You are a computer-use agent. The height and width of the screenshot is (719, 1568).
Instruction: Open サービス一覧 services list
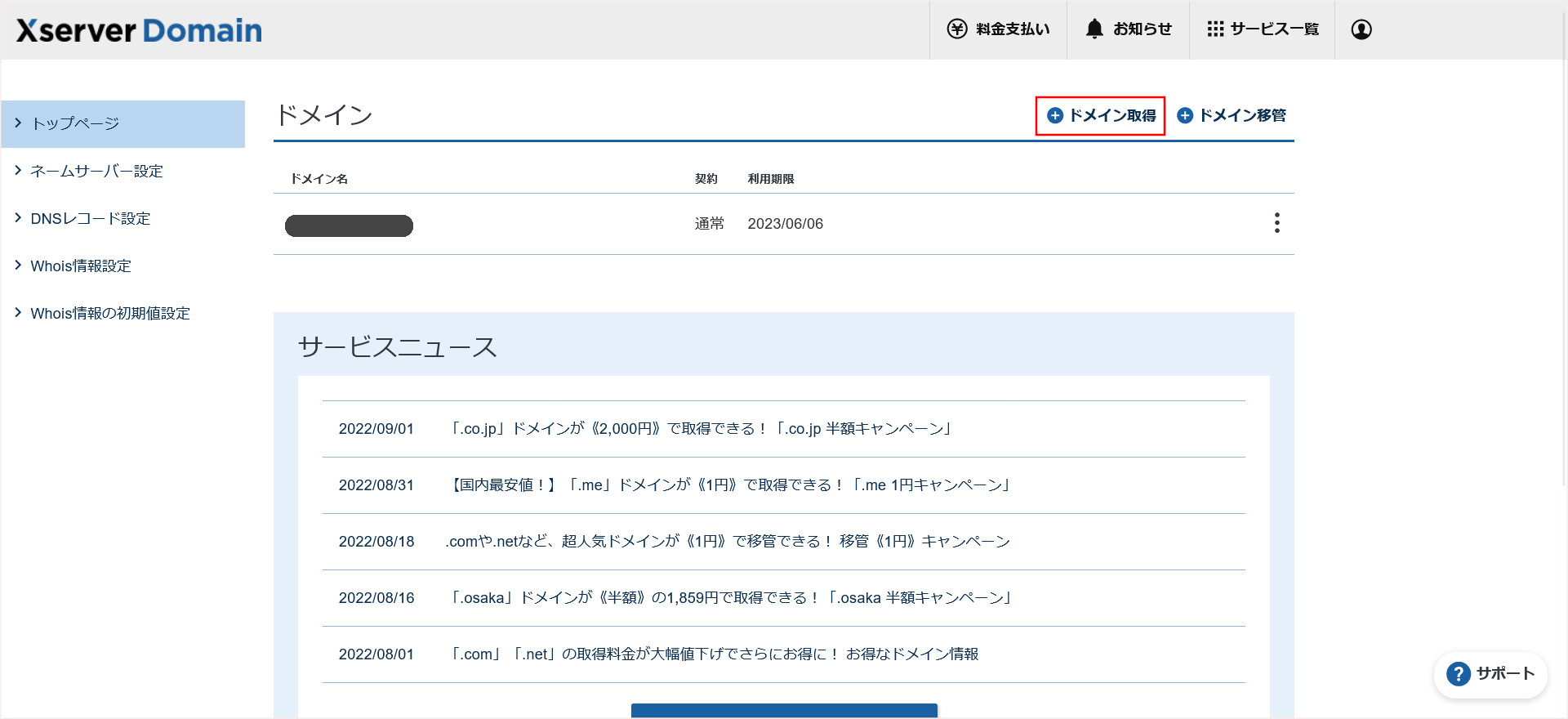(x=1262, y=29)
